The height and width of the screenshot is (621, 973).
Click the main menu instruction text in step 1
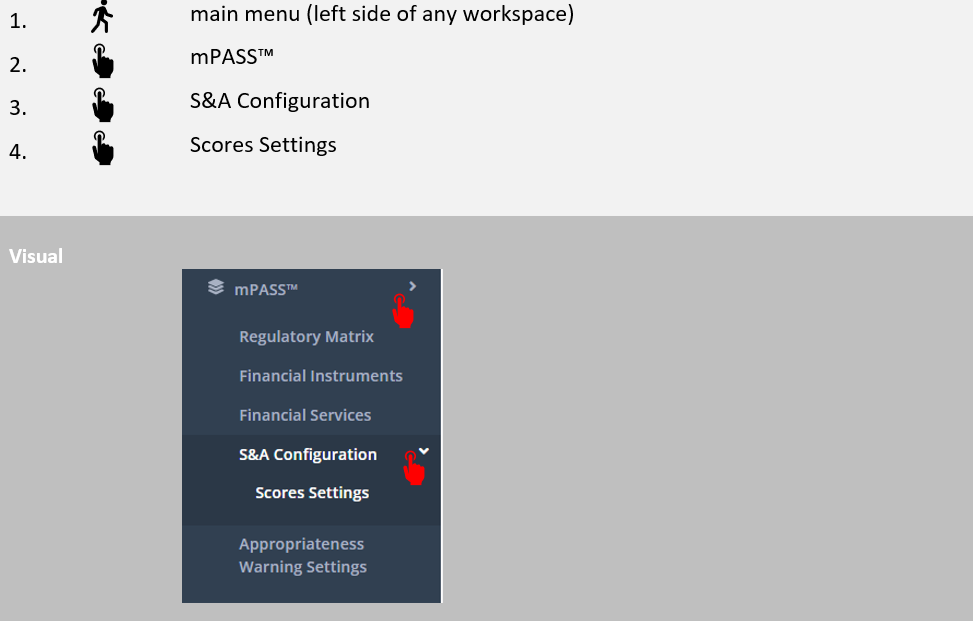tap(381, 15)
